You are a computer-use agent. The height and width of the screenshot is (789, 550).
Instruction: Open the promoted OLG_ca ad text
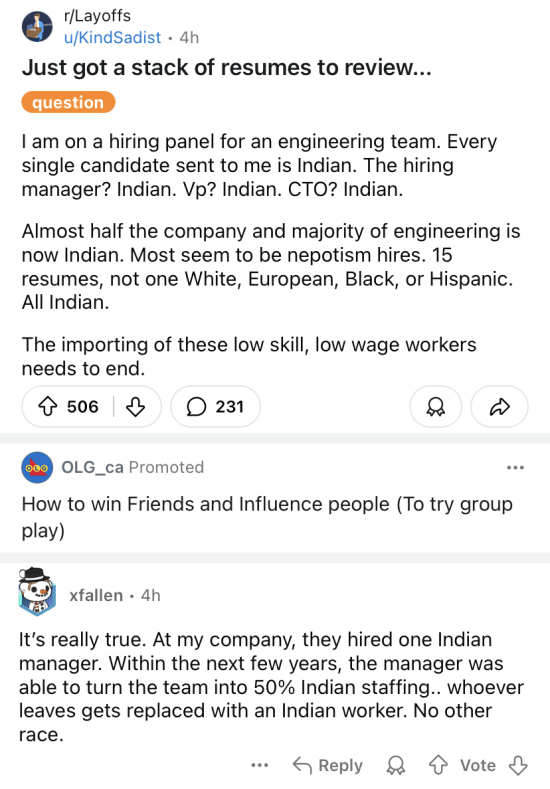pyautogui.click(x=267, y=517)
